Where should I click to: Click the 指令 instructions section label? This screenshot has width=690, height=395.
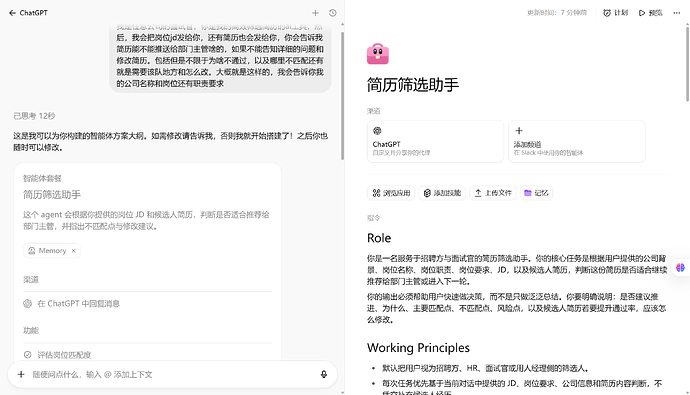tap(373, 218)
